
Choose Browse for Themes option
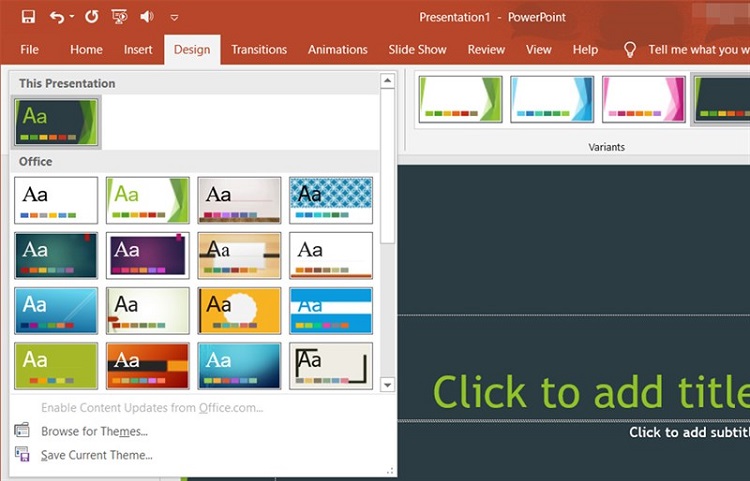94,431
